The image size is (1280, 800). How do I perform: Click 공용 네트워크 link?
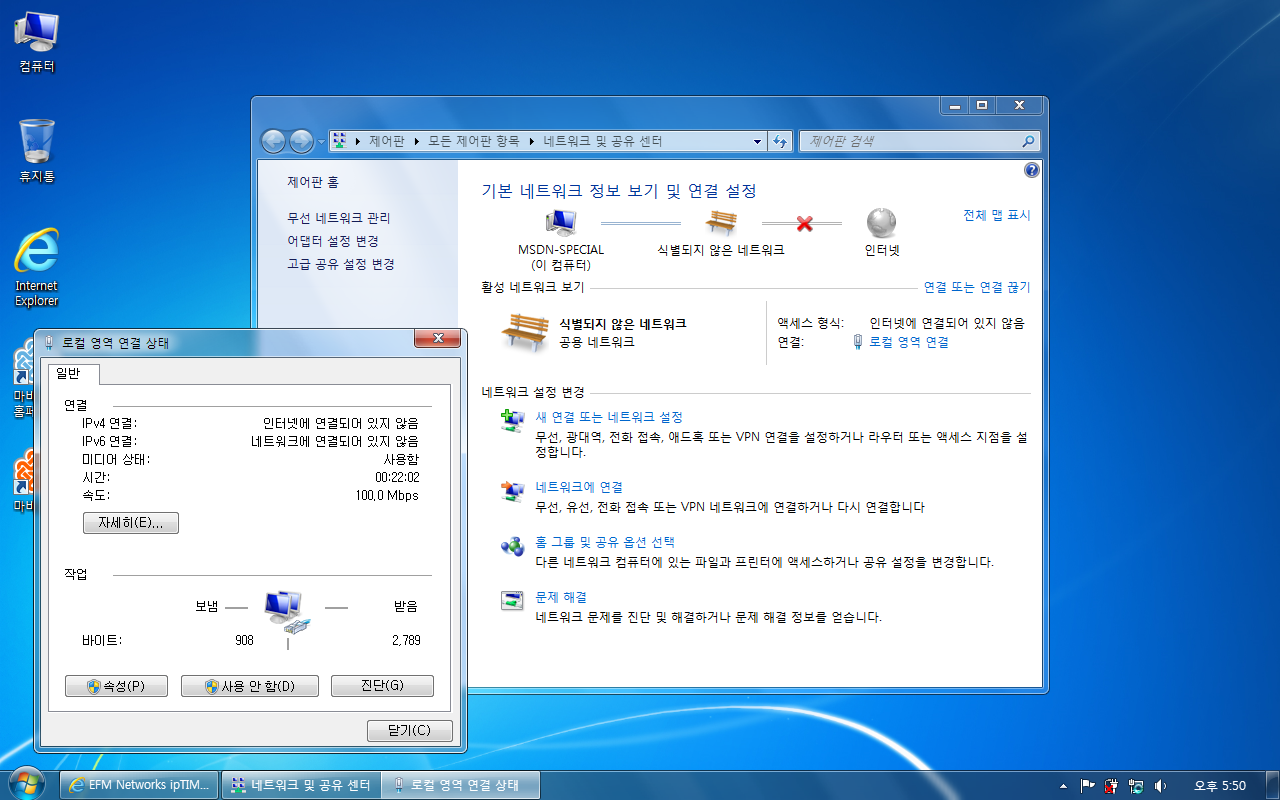pyautogui.click(x=597, y=342)
